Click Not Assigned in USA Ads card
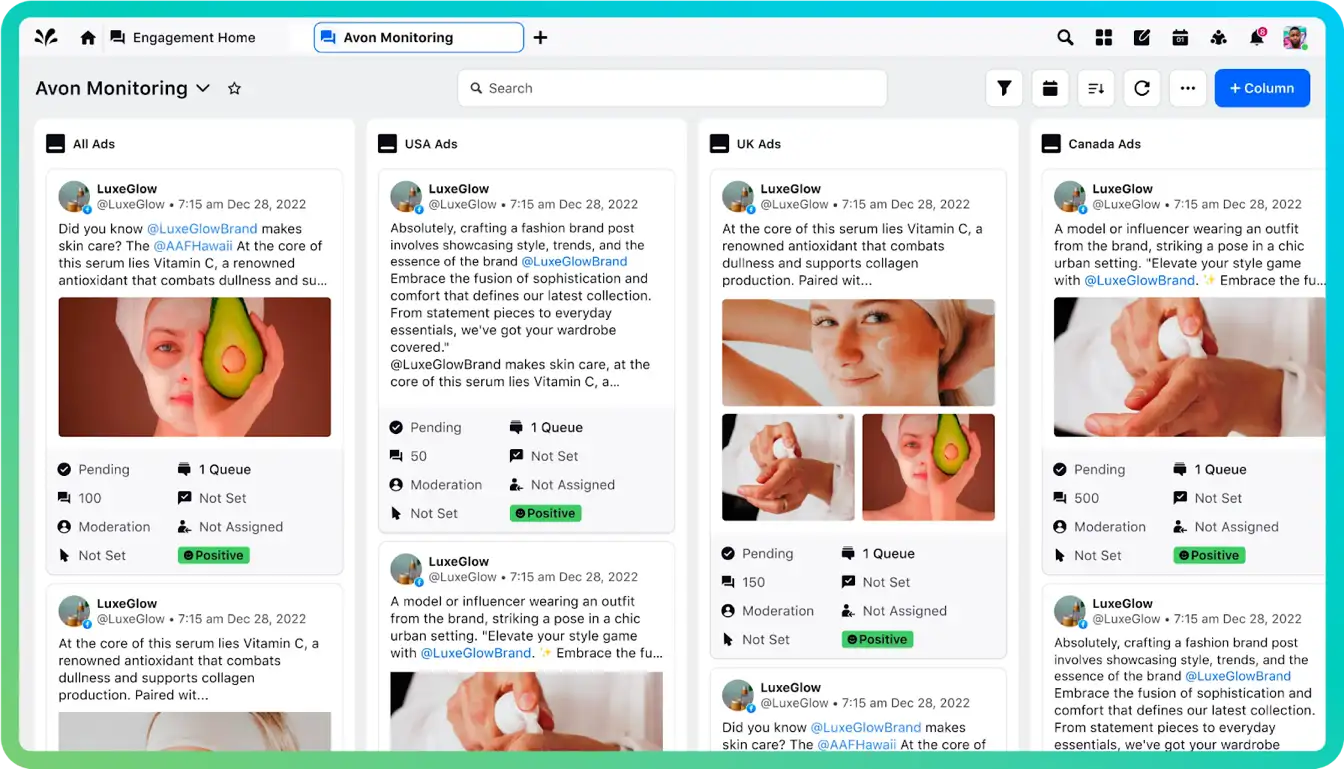This screenshot has width=1344, height=769. point(562,485)
